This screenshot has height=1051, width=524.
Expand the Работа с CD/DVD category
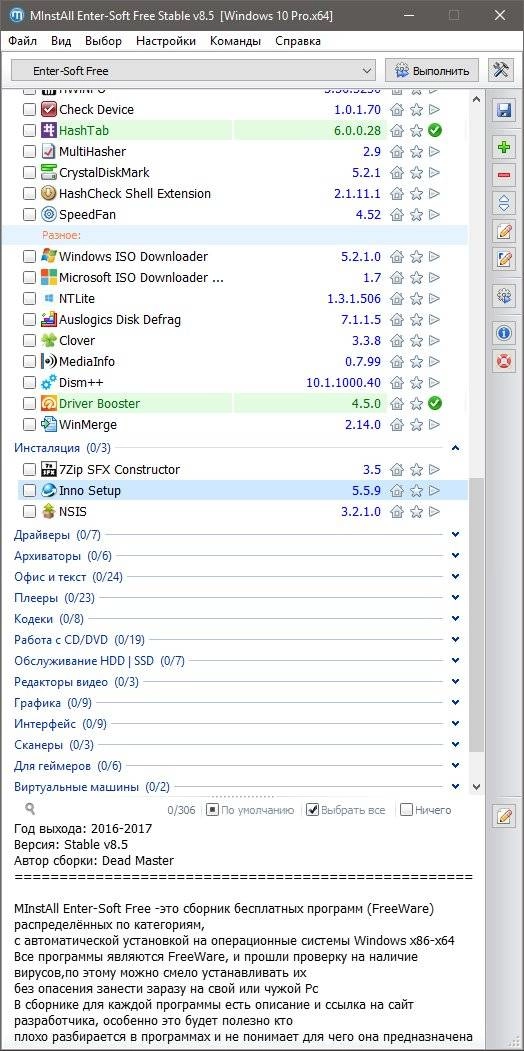point(456,639)
